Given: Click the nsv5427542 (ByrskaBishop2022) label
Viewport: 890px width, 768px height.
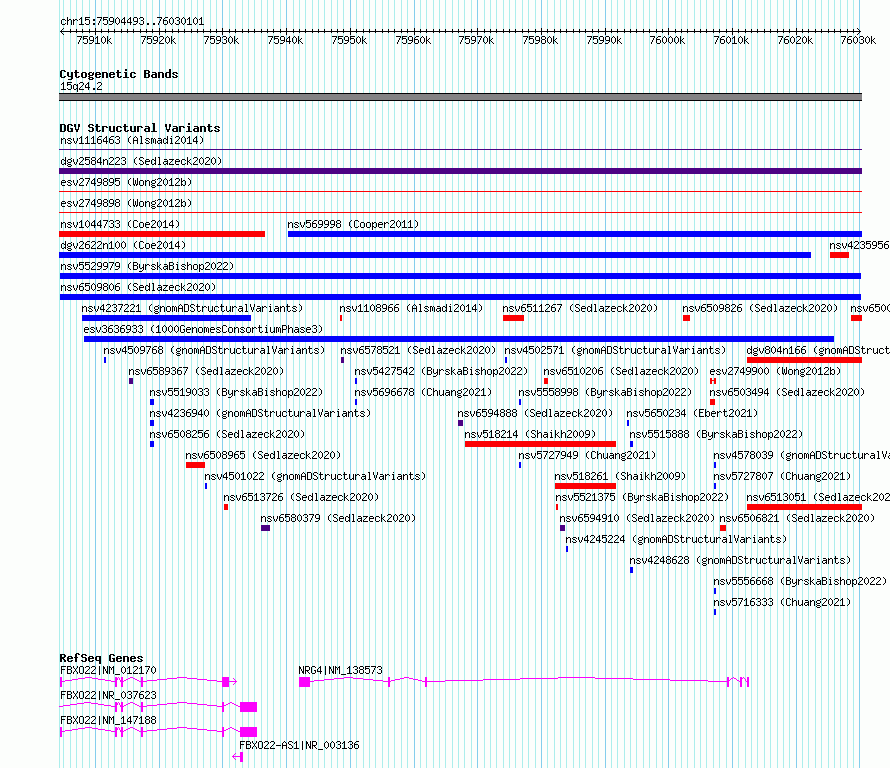Looking at the screenshot, I should [441, 371].
